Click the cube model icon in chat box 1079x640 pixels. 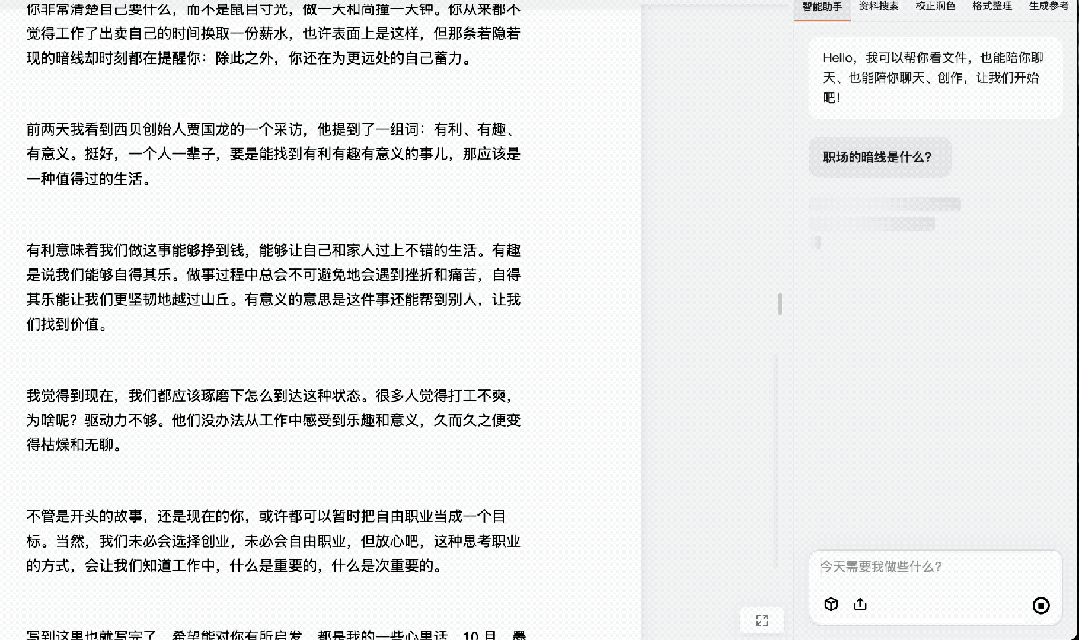coord(831,604)
